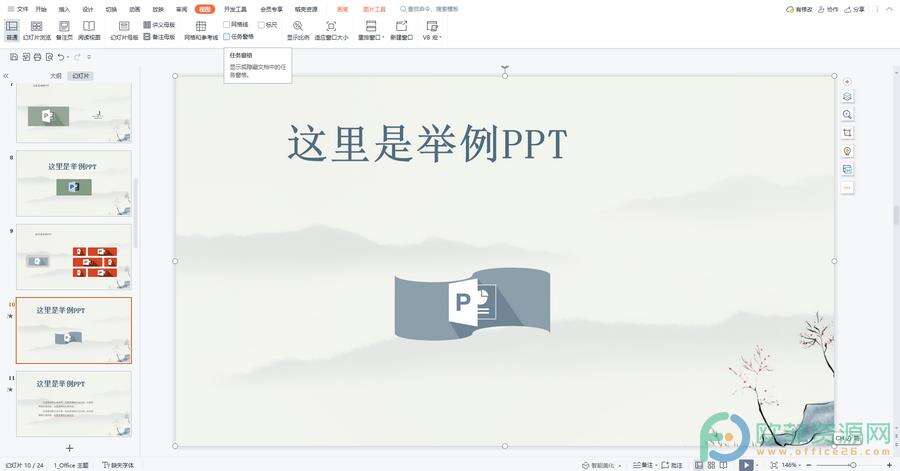Switch to Normal (普通) view
900x471 pixels.
(x=11, y=30)
